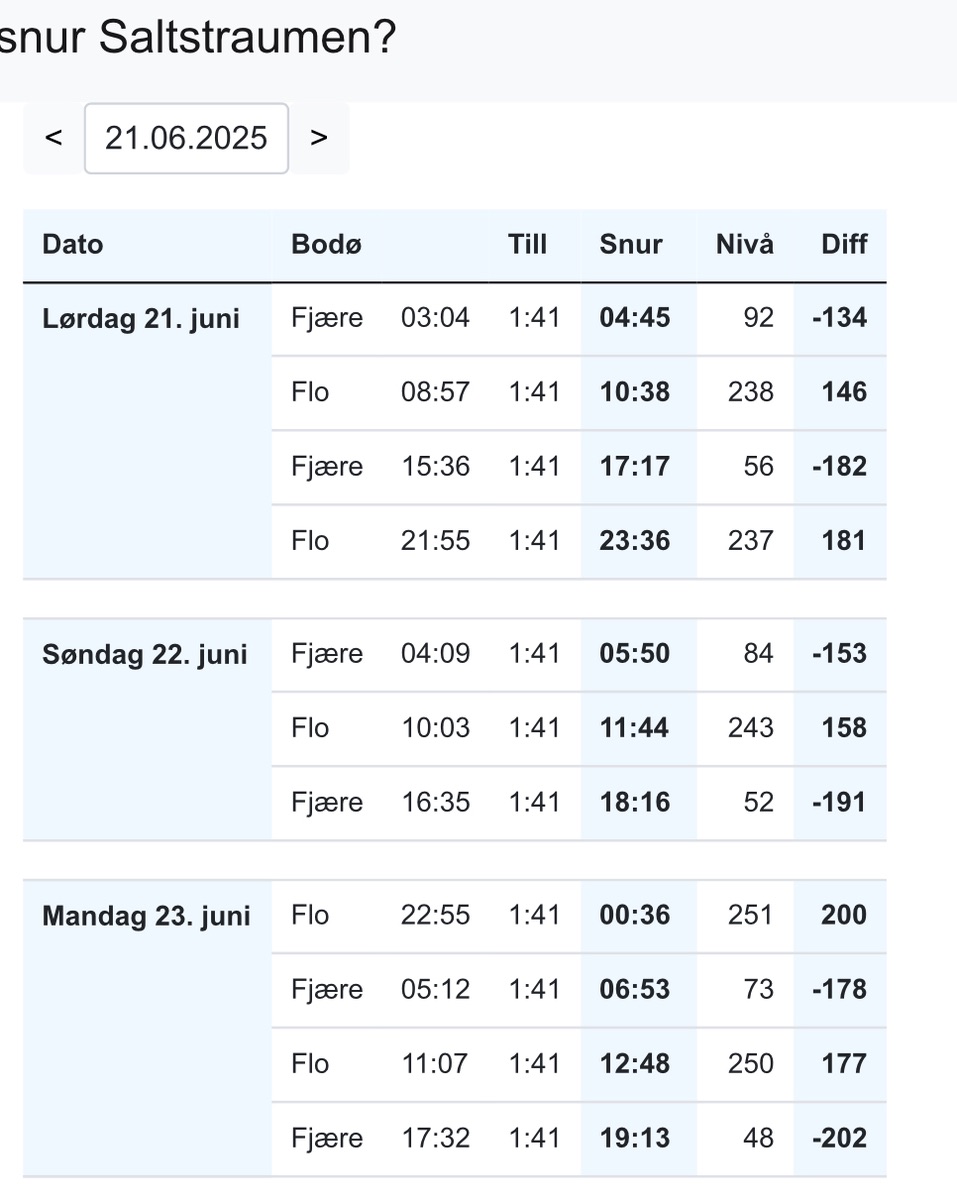Click the -202 diff value
The width and height of the screenshot is (957, 1200).
coord(840,1139)
